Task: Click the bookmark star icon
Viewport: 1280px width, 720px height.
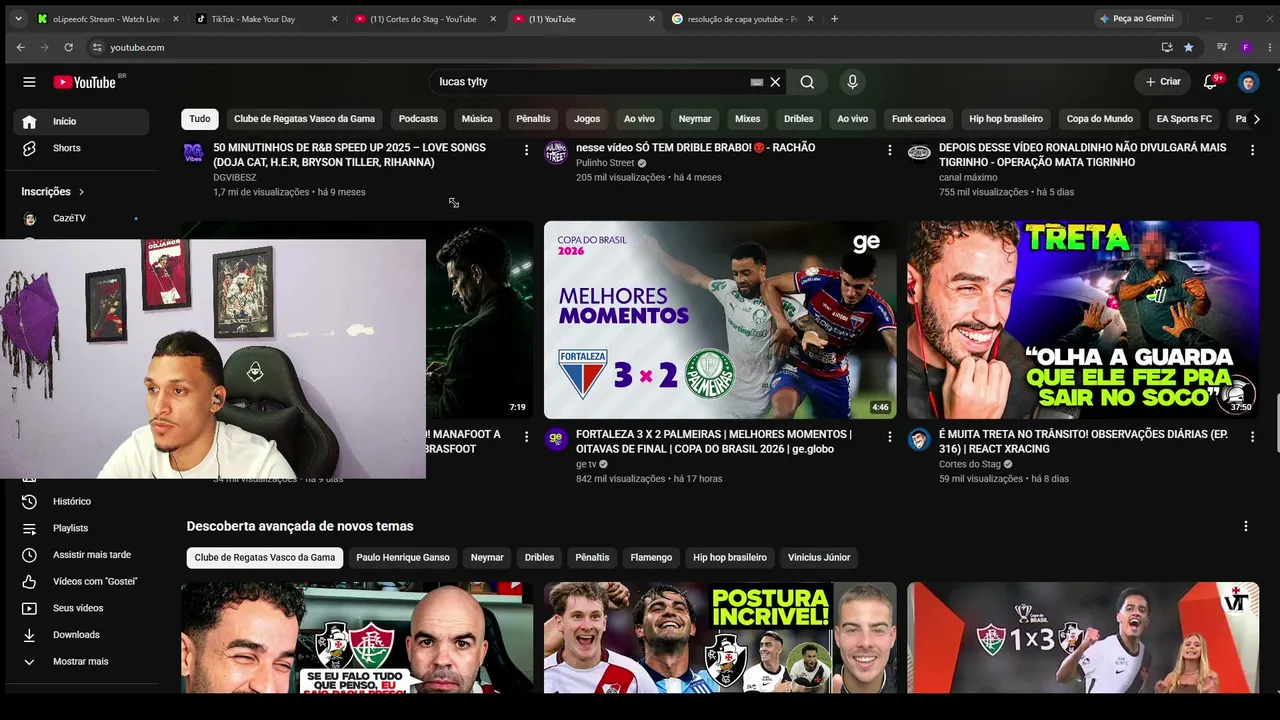Action: (1188, 47)
